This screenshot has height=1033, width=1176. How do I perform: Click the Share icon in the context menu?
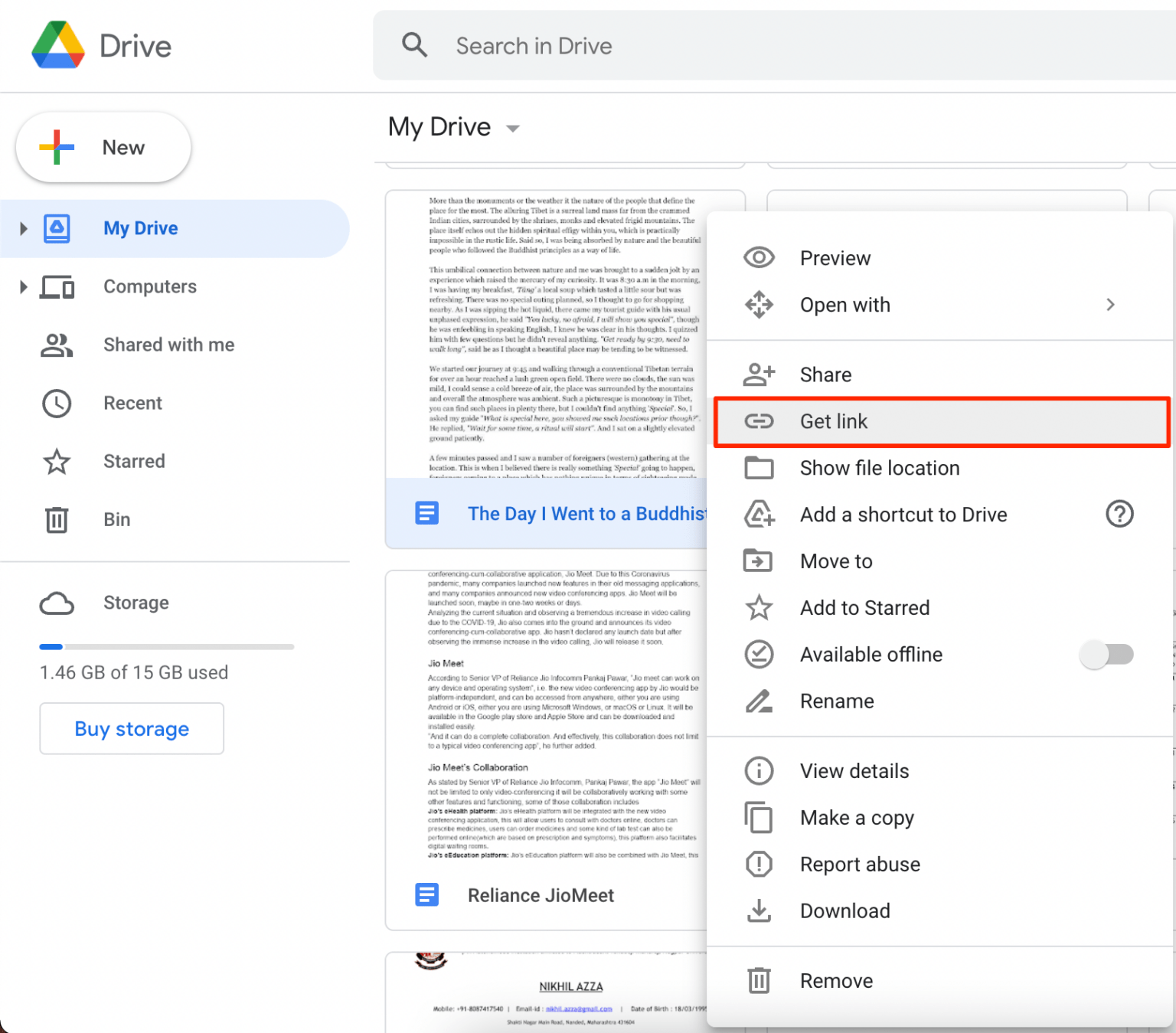(x=759, y=374)
